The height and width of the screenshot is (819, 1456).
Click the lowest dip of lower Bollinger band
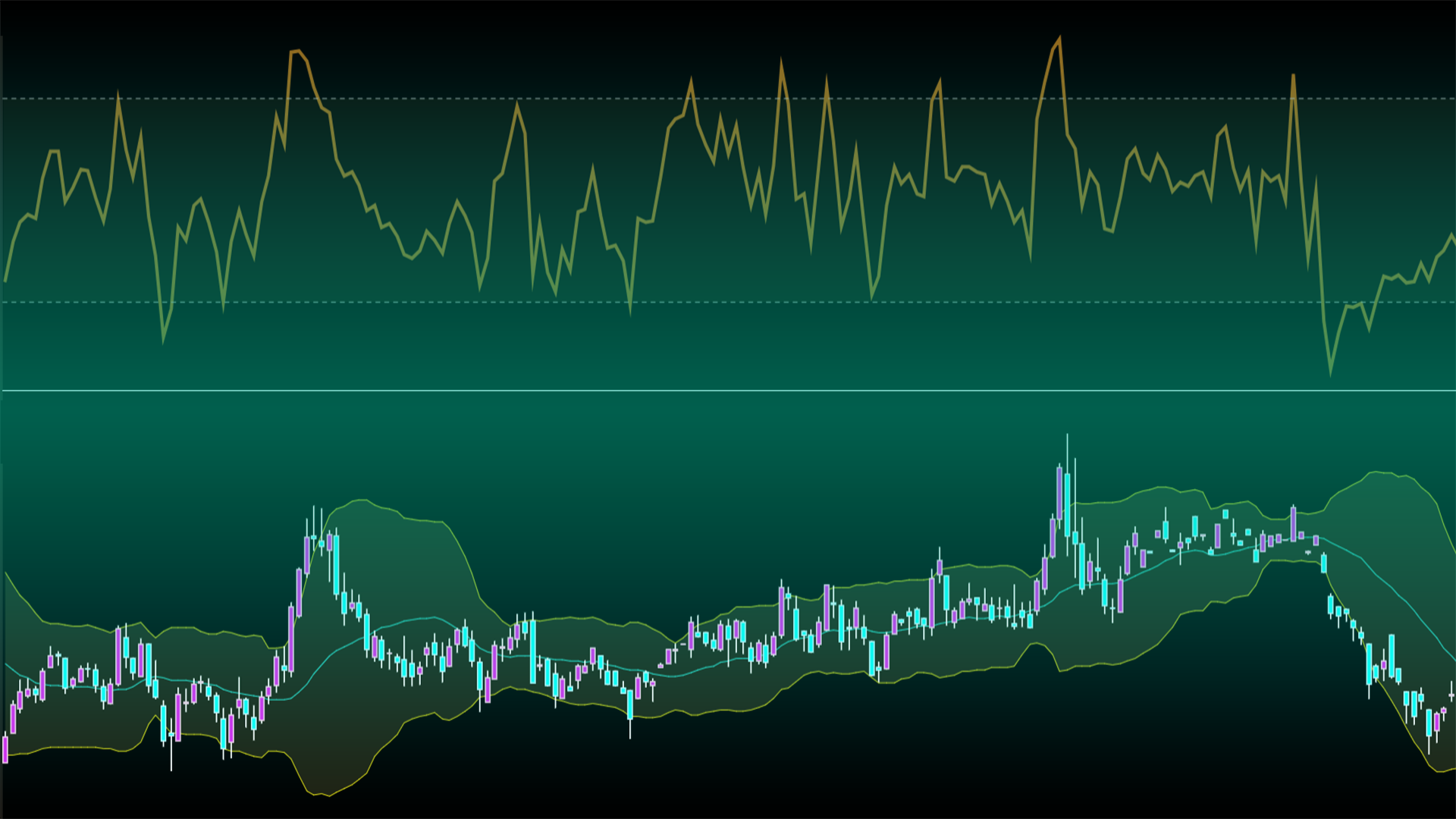pyautogui.click(x=328, y=795)
